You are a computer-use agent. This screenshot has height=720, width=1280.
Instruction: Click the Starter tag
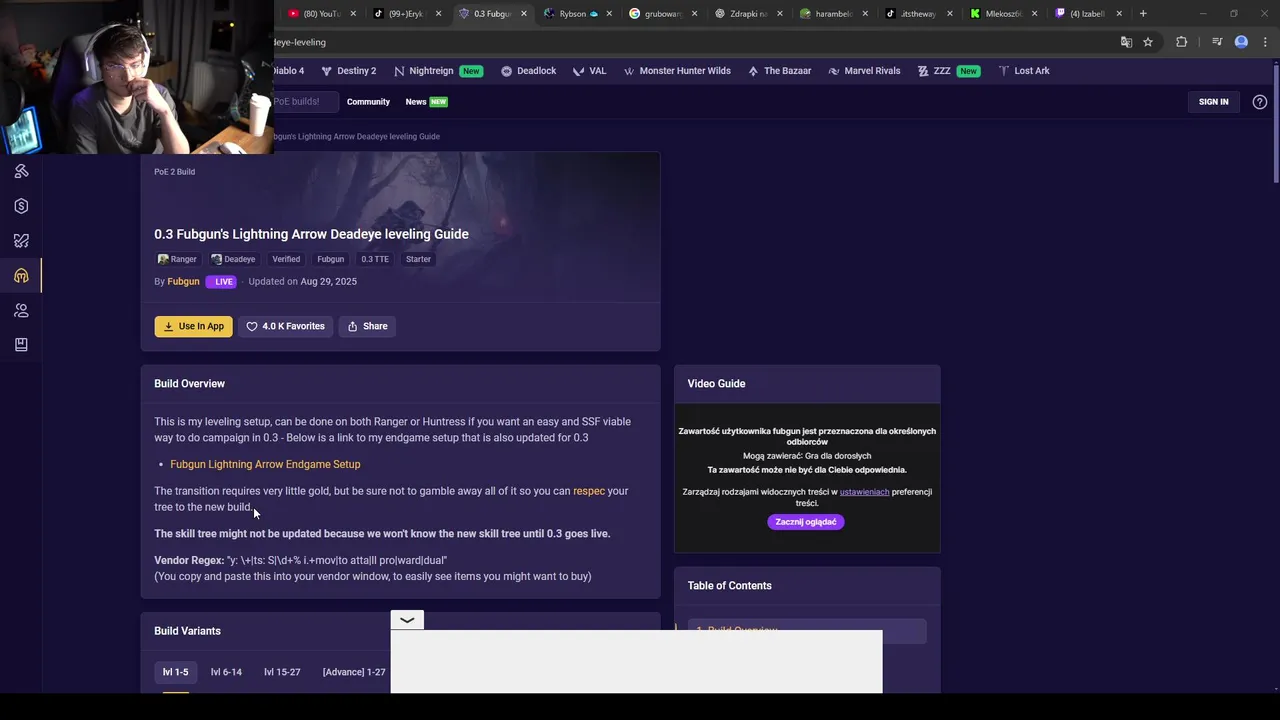click(x=418, y=259)
